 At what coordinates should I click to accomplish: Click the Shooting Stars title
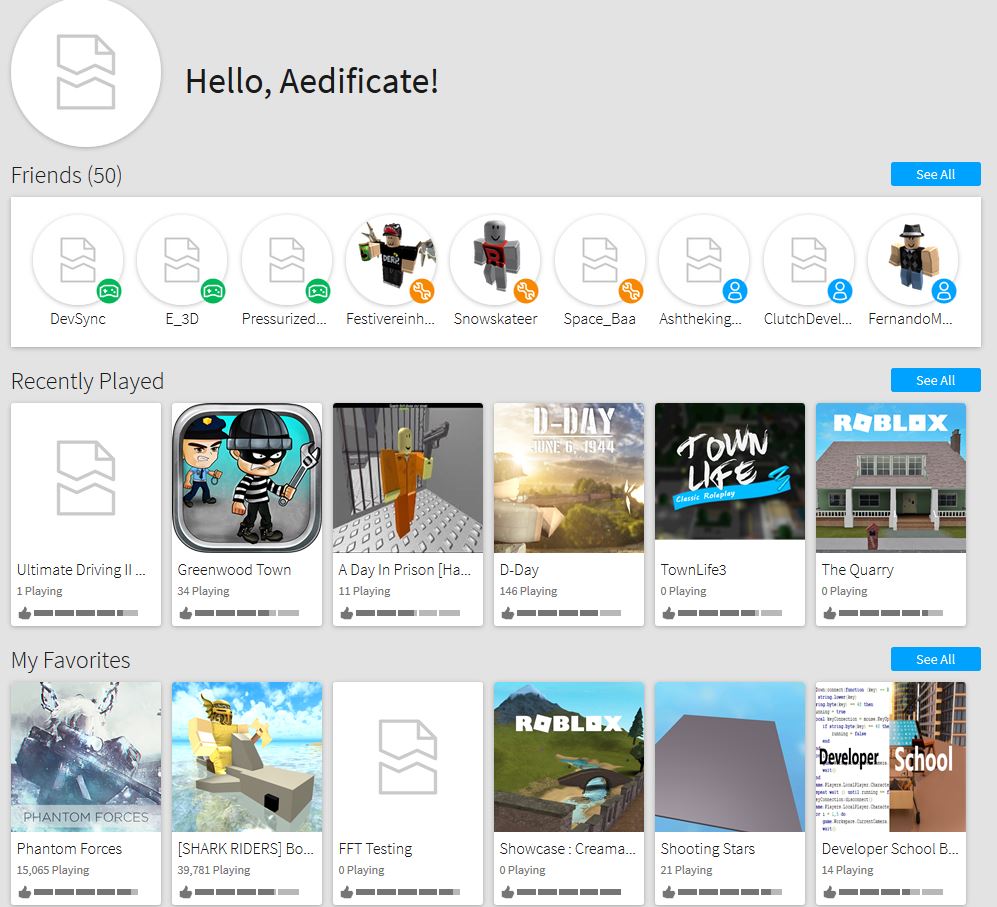pyautogui.click(x=708, y=849)
